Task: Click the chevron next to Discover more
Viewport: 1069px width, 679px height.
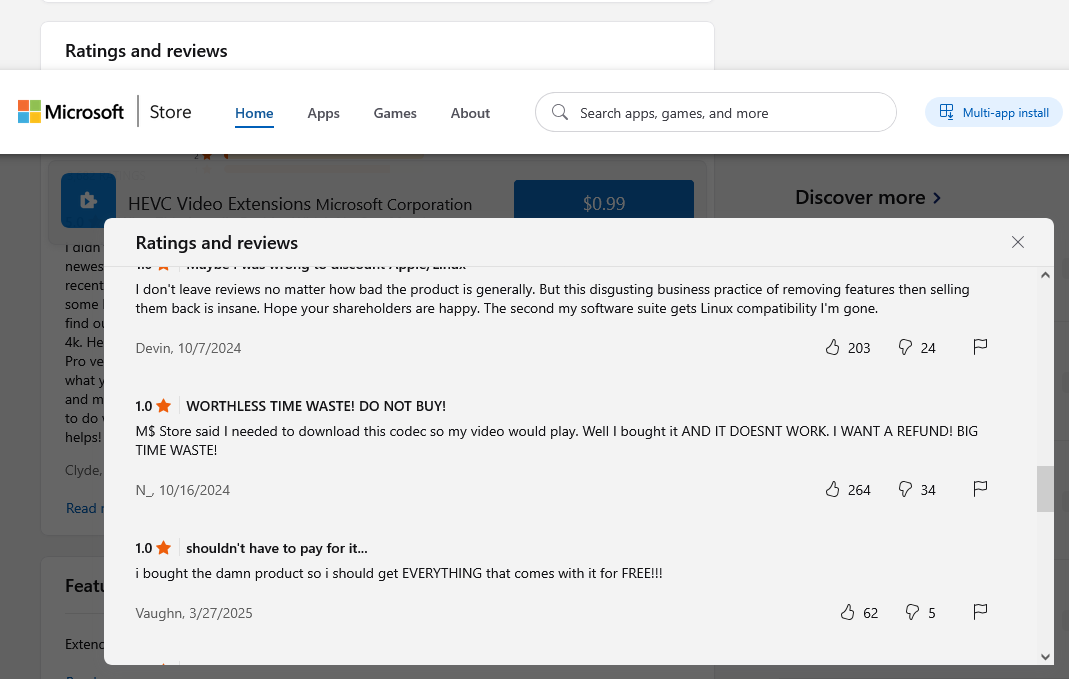Action: (937, 198)
